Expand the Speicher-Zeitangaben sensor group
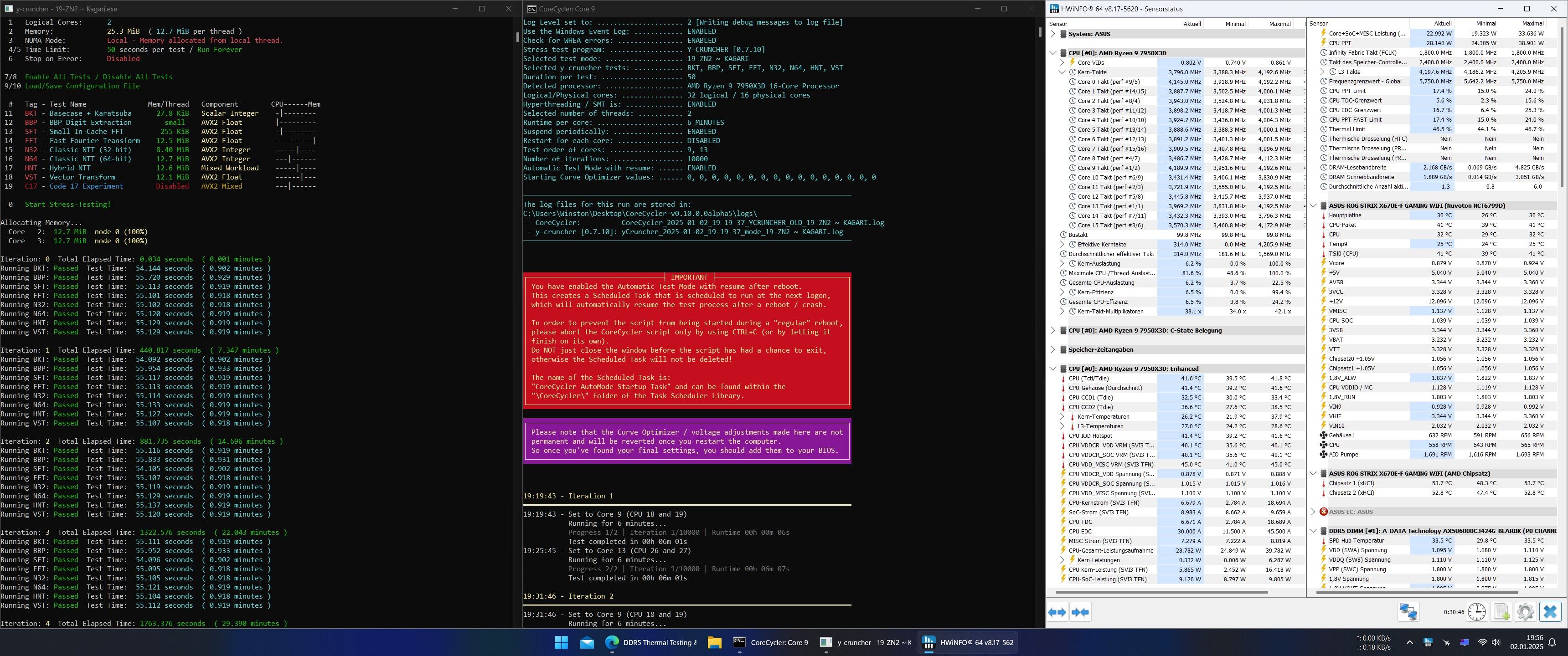Screen dimensions: 1568x656 click(1053, 350)
